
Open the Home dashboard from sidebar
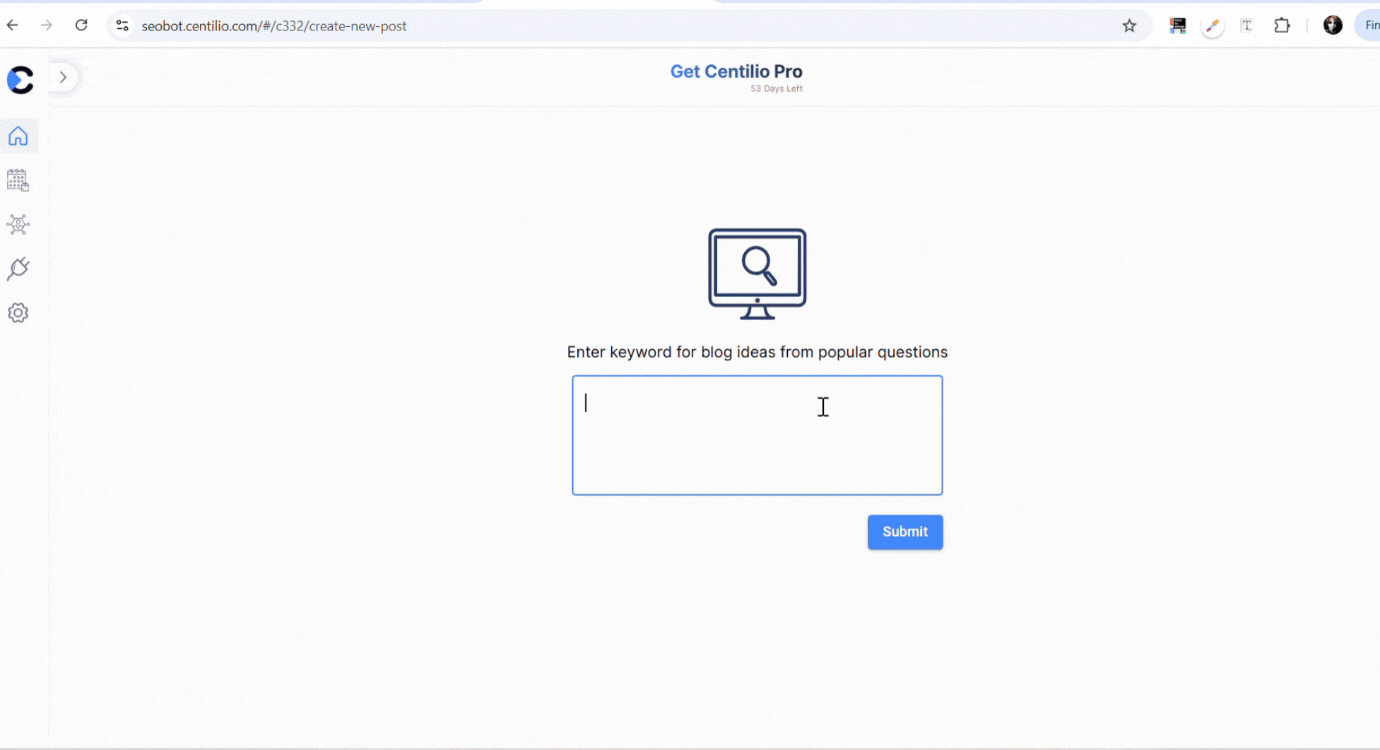18,135
